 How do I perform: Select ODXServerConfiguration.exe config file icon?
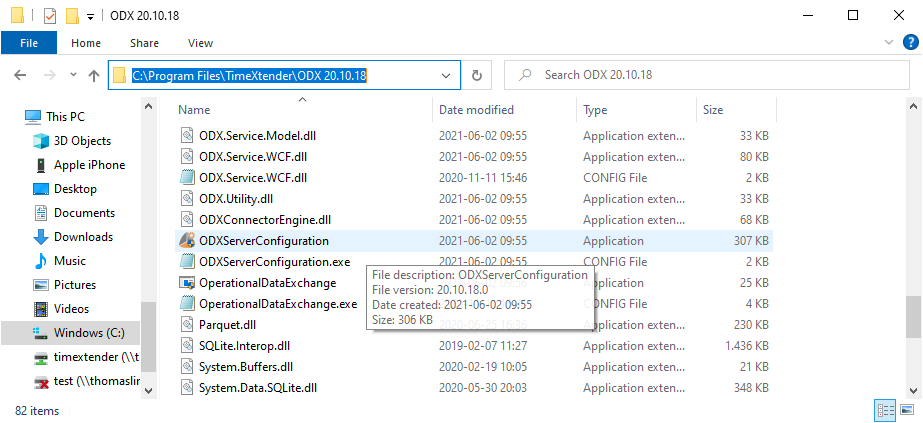[x=187, y=262]
